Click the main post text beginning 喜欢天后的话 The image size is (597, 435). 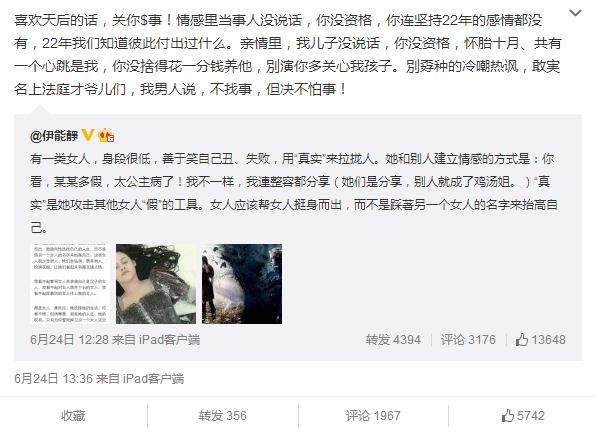[288, 55]
